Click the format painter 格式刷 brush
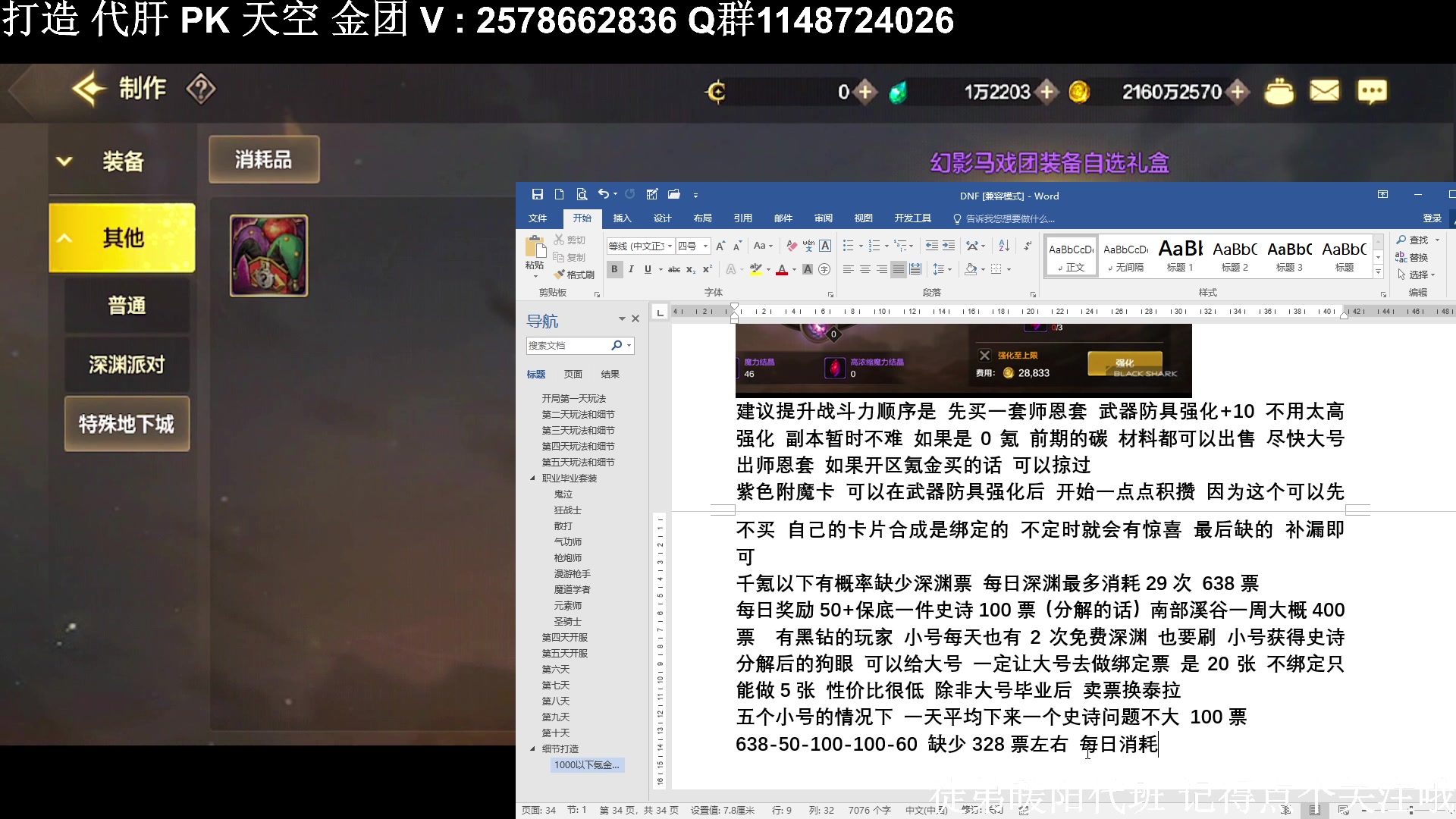The width and height of the screenshot is (1456, 819). click(574, 275)
